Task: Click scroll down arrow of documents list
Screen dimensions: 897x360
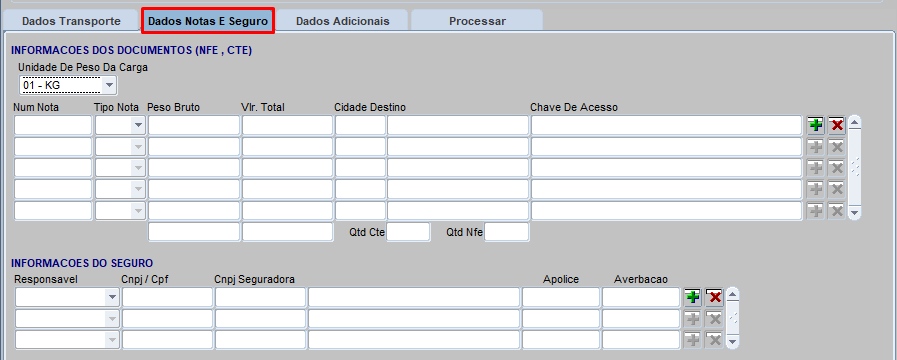Action: (855, 213)
